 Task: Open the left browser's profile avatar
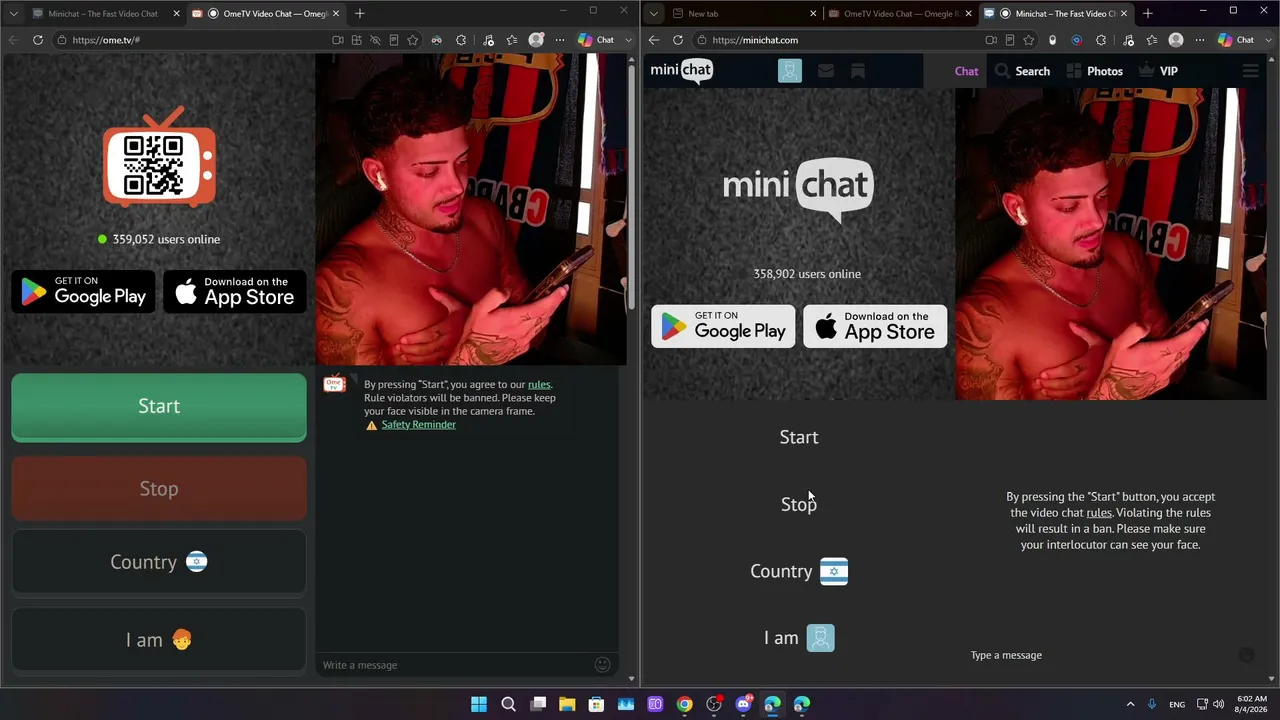(536, 40)
